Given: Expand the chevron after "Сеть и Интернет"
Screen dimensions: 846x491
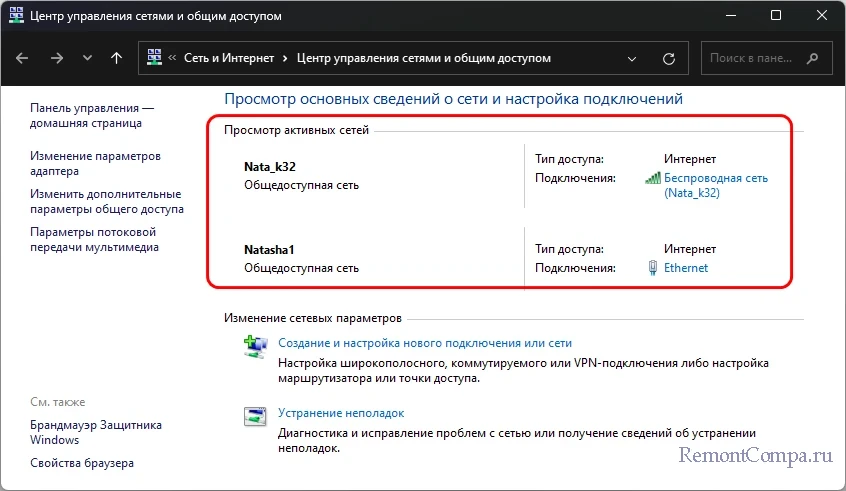Looking at the screenshot, I should point(285,58).
